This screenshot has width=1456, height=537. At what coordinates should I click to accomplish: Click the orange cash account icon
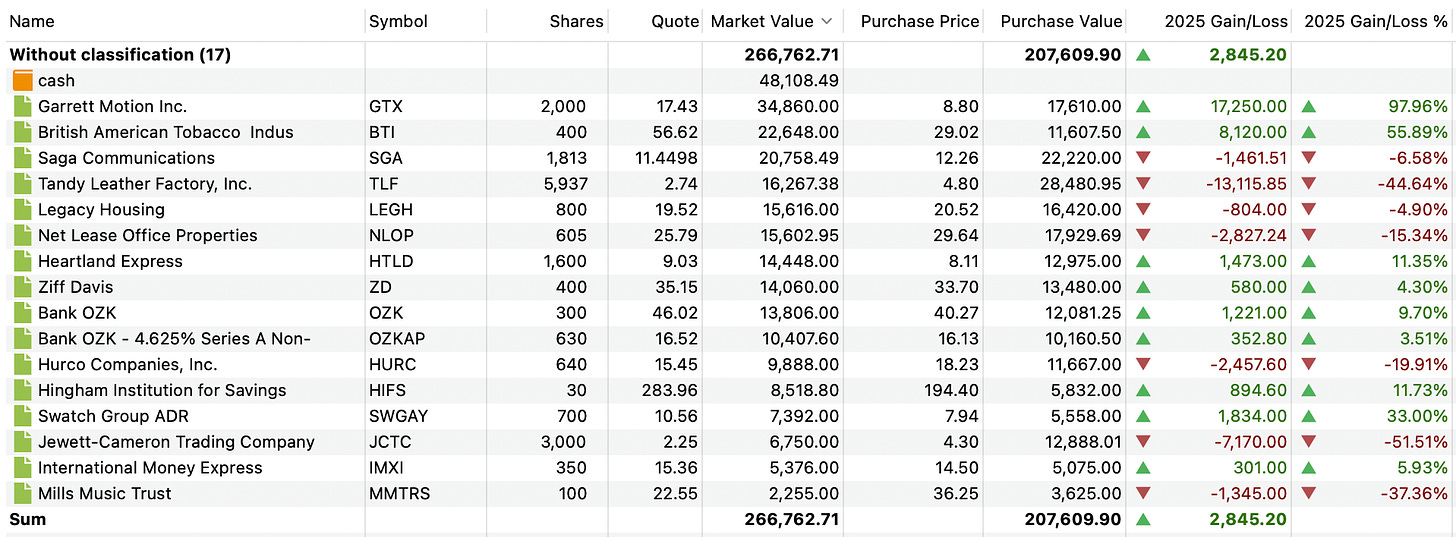(23, 81)
